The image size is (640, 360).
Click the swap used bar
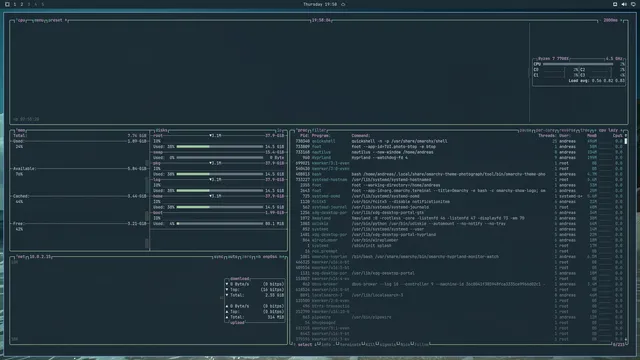click(x=220, y=158)
